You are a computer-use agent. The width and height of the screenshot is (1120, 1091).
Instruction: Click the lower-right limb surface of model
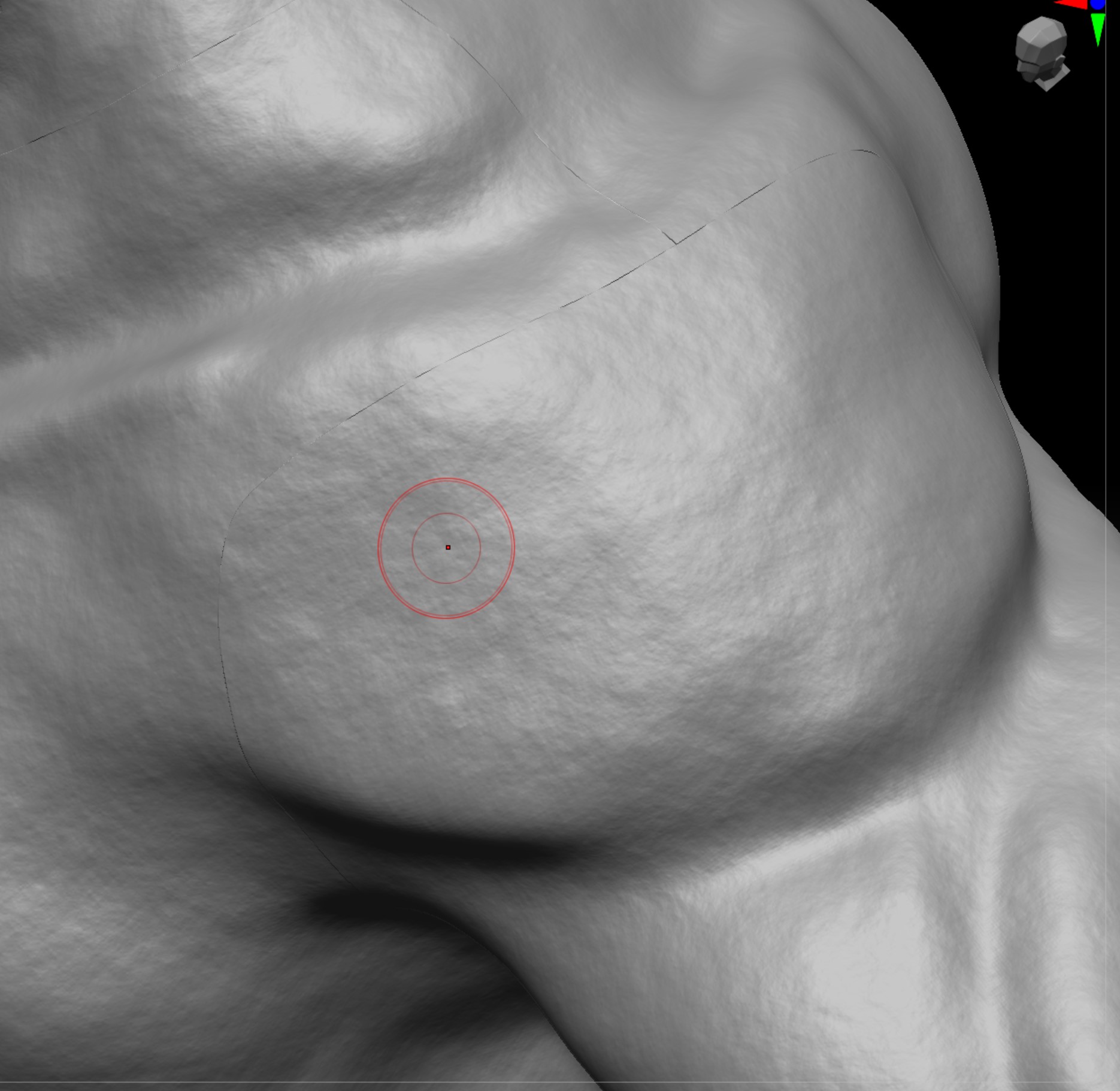pos(868,959)
